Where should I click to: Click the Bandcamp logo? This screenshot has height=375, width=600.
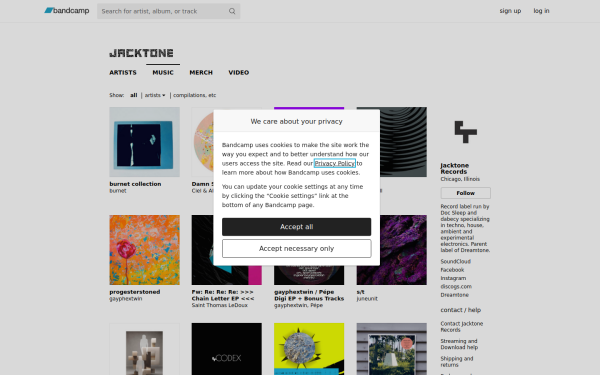tap(67, 11)
